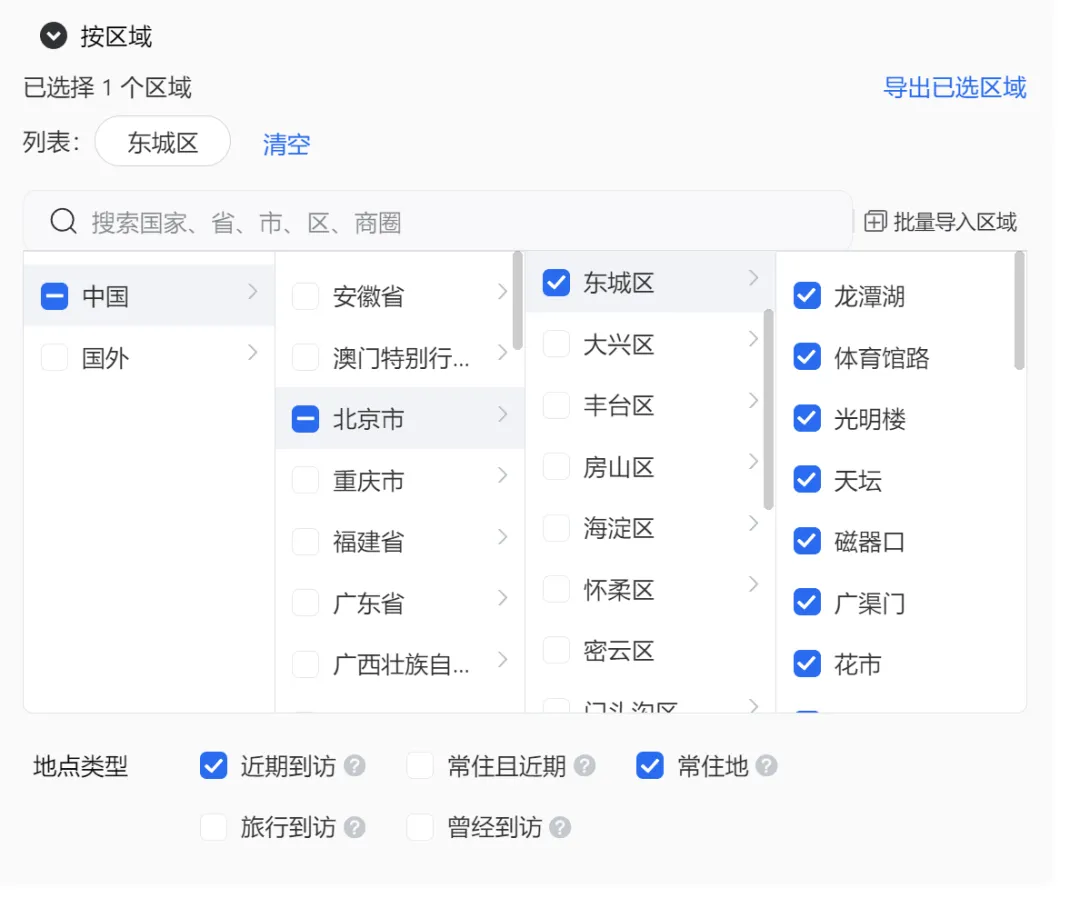
Task: Open search by clicking the magnifier icon
Action: point(62,220)
